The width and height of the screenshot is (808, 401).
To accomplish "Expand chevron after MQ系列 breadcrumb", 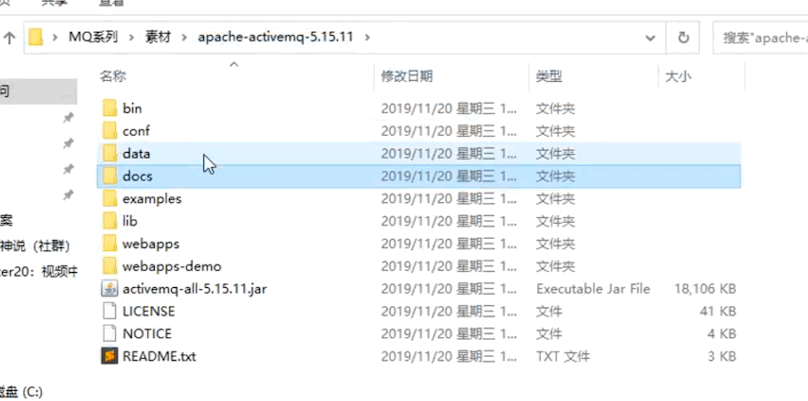I will [131, 38].
